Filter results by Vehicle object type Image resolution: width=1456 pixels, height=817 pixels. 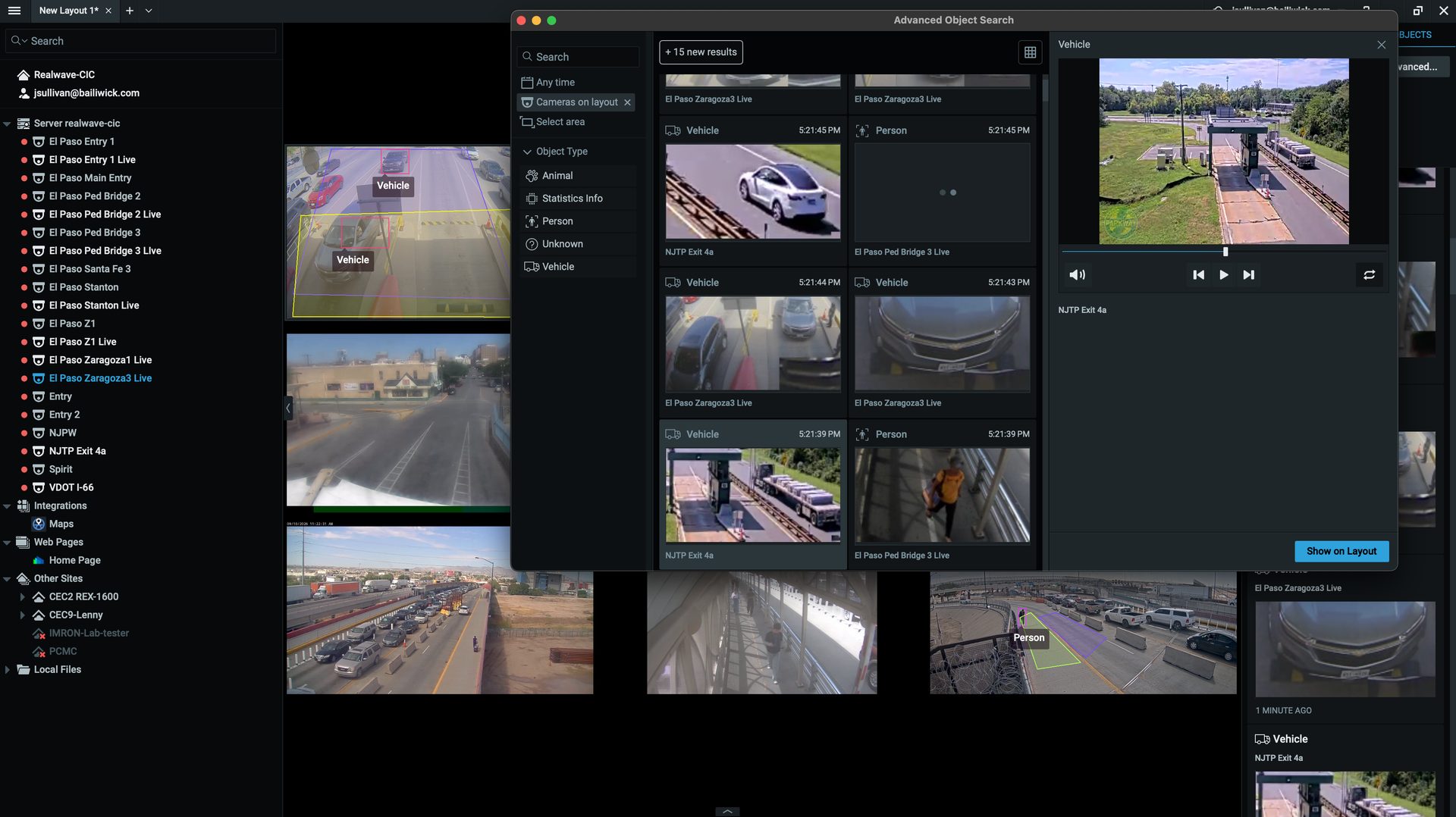pos(577,267)
